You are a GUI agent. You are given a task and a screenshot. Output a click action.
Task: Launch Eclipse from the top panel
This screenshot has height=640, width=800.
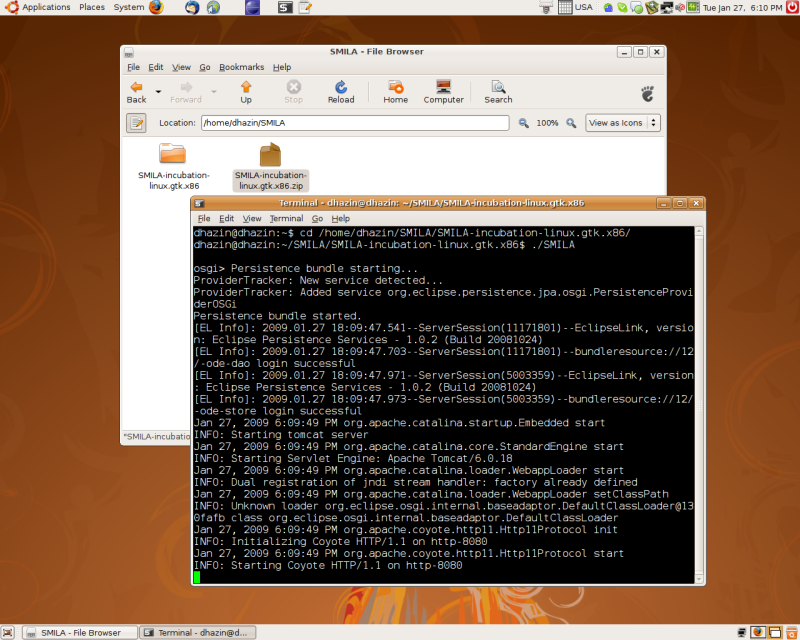pyautogui.click(x=252, y=7)
